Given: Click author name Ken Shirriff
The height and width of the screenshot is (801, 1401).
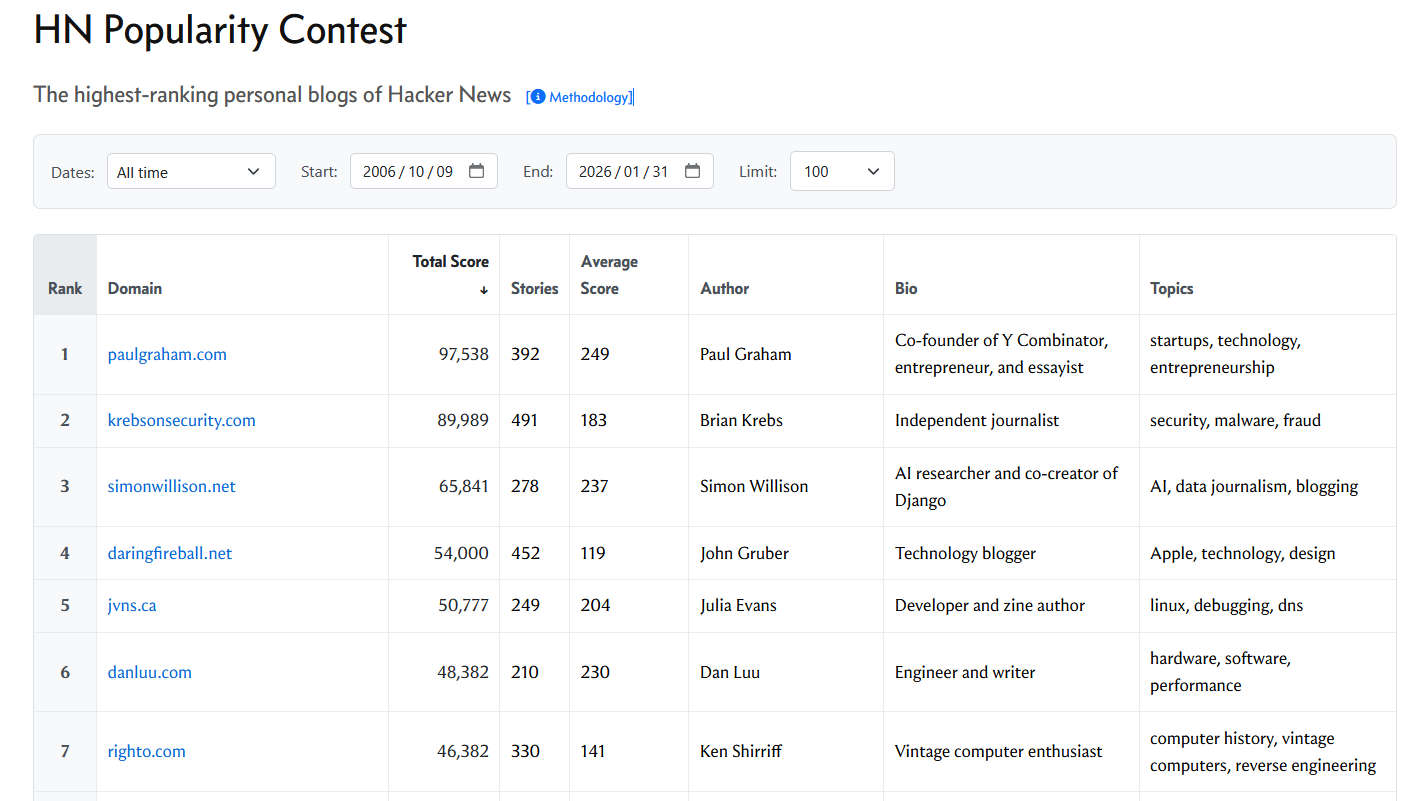Looking at the screenshot, I should (x=741, y=751).
